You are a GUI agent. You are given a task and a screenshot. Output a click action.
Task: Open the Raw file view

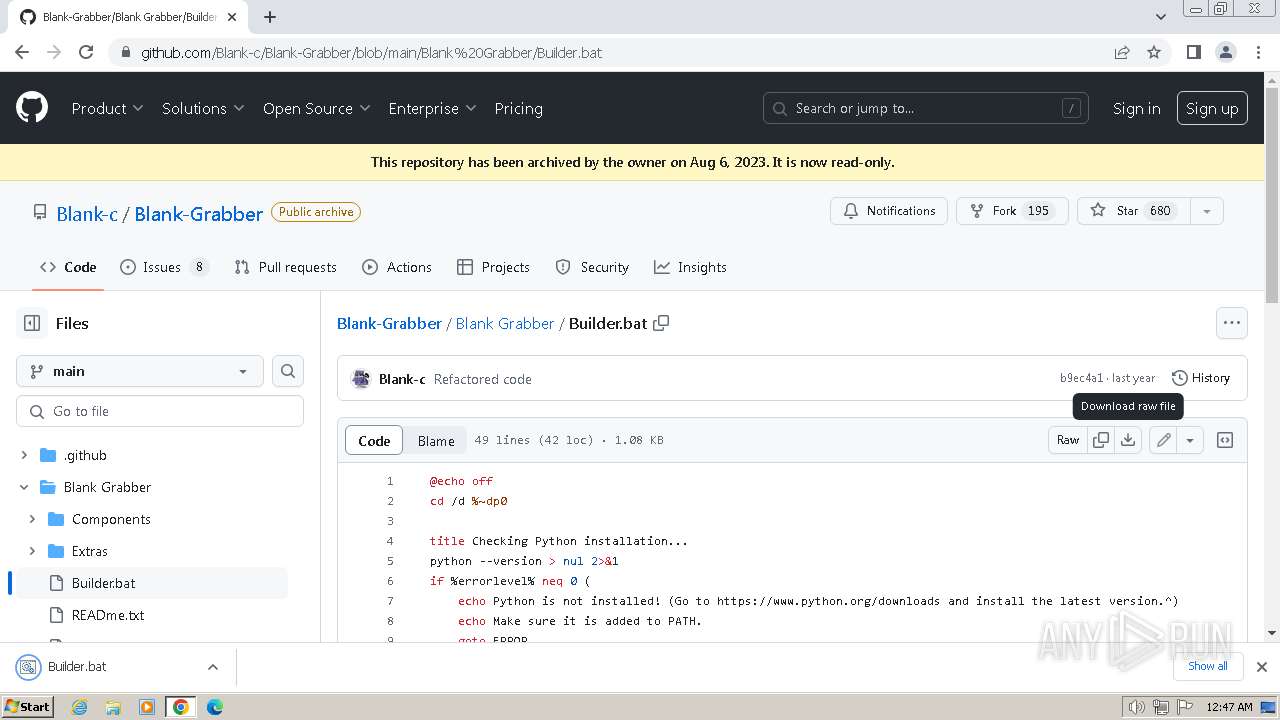(1068, 440)
